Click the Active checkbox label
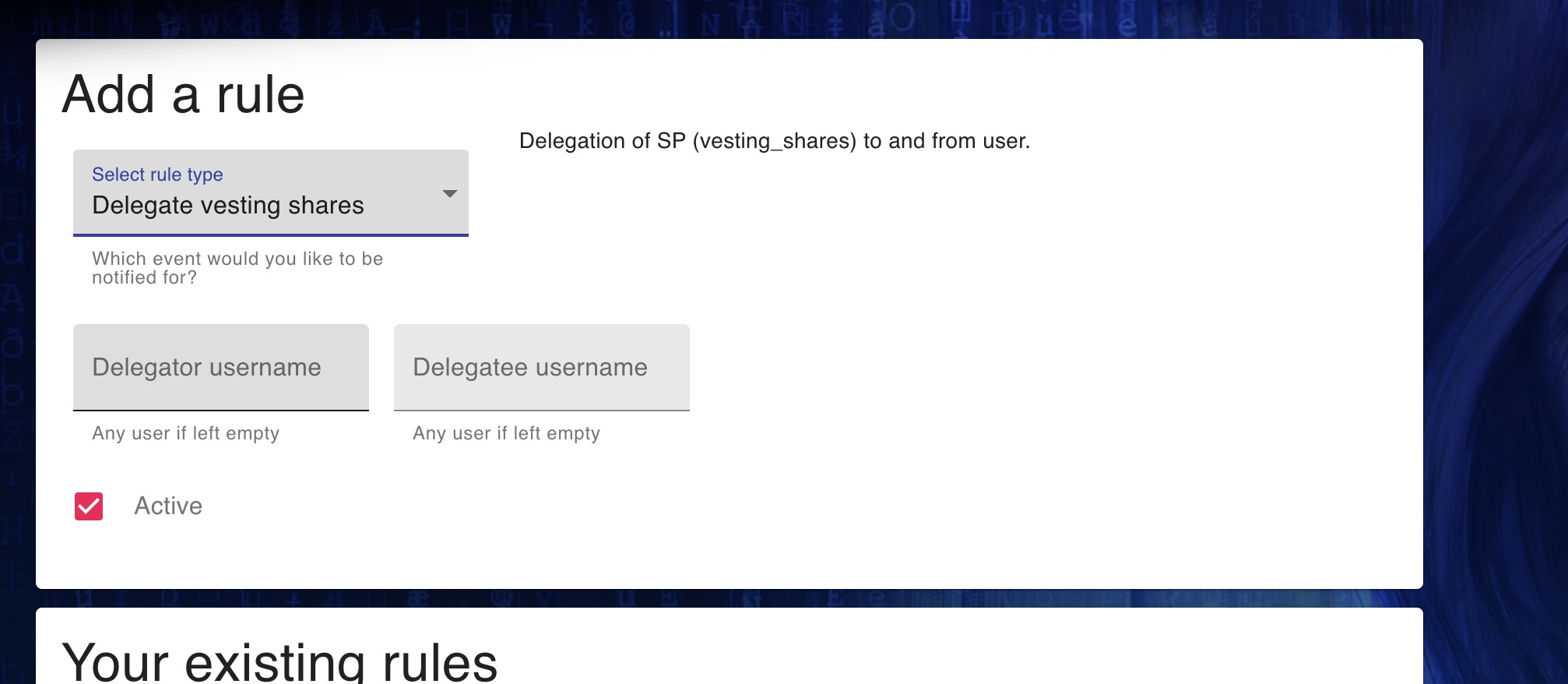The width and height of the screenshot is (1568, 684). (x=168, y=506)
